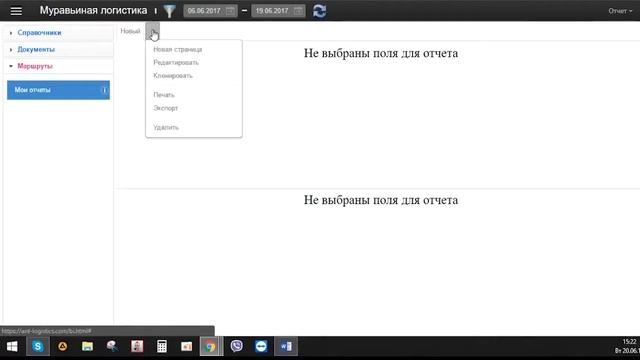
Task: Switch to Chrome in taskbar
Action: pos(211,347)
